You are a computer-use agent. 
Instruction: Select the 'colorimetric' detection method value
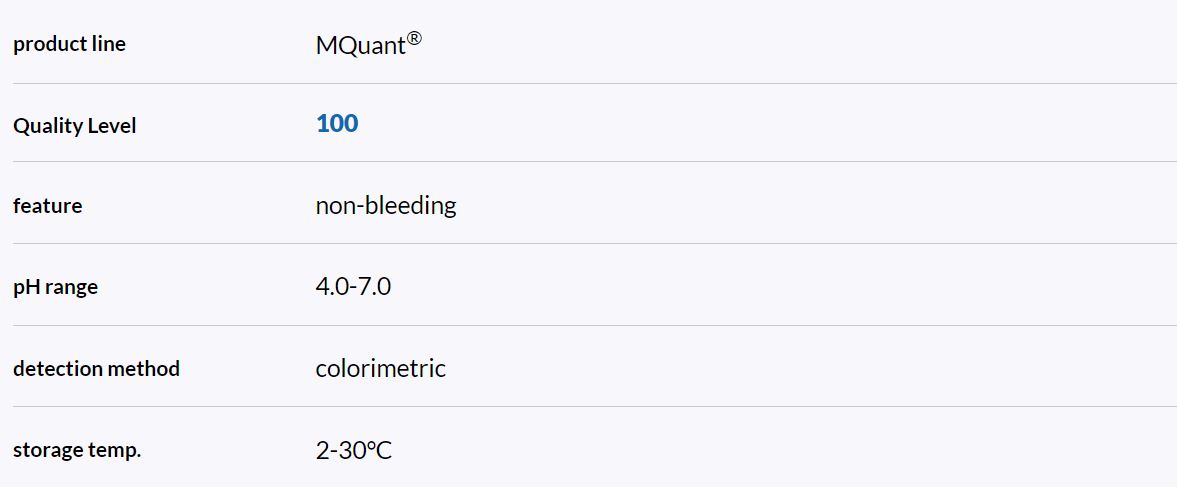click(380, 369)
